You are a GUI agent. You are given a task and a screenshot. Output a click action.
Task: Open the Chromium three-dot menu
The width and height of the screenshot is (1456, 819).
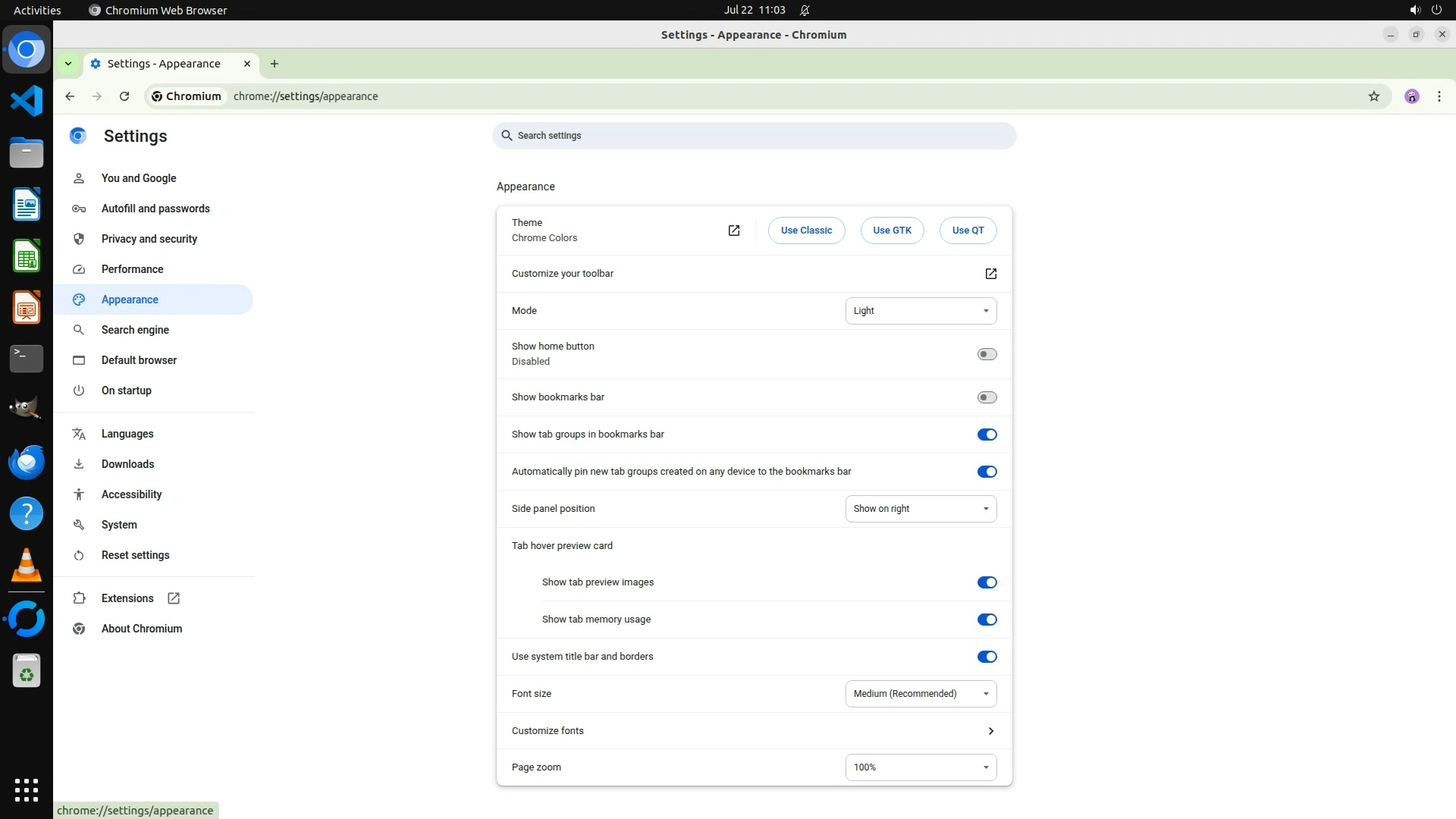(1439, 96)
